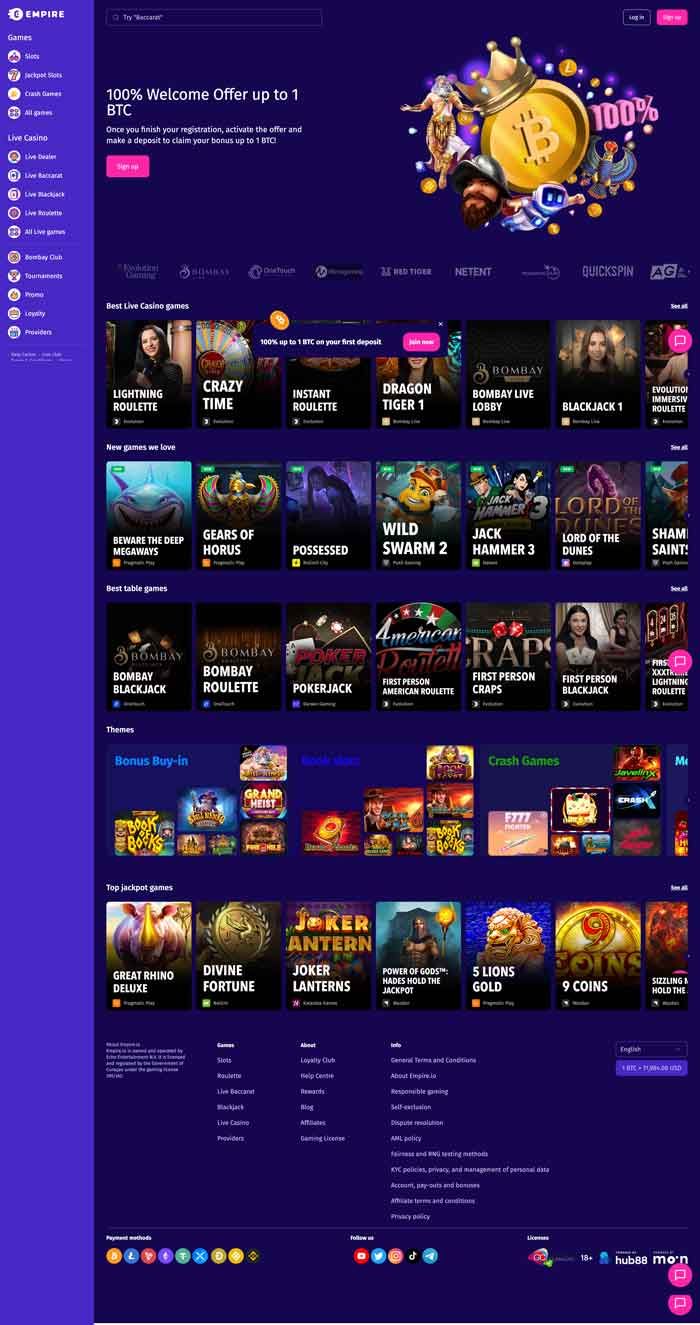This screenshot has height=1325, width=700.
Task: Select the NetEnt provider logo
Action: 473,271
